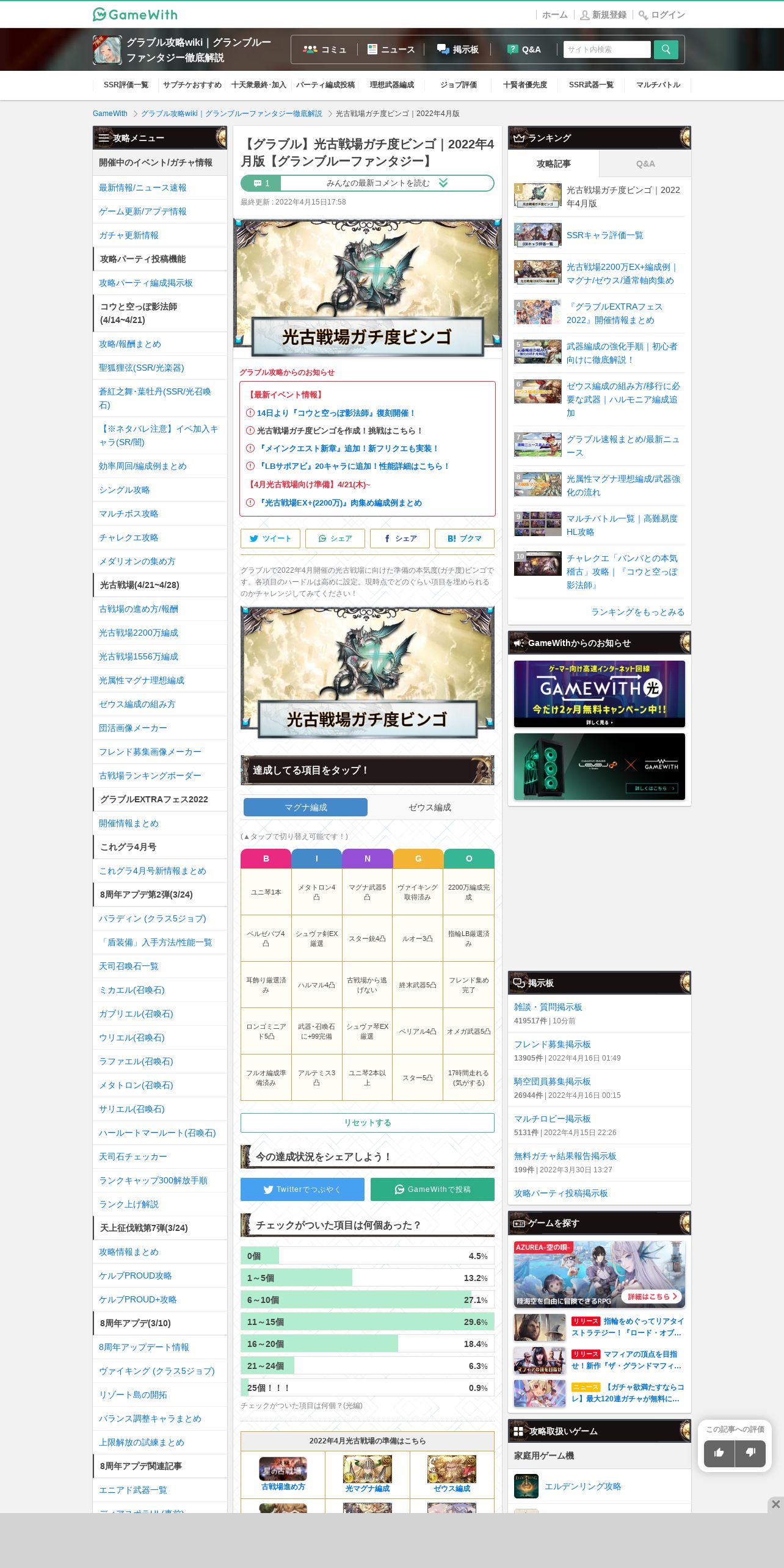This screenshot has height=1568, width=784.
Task: Click グラブル攻略wiki breadcrumb link
Action: coord(231,114)
